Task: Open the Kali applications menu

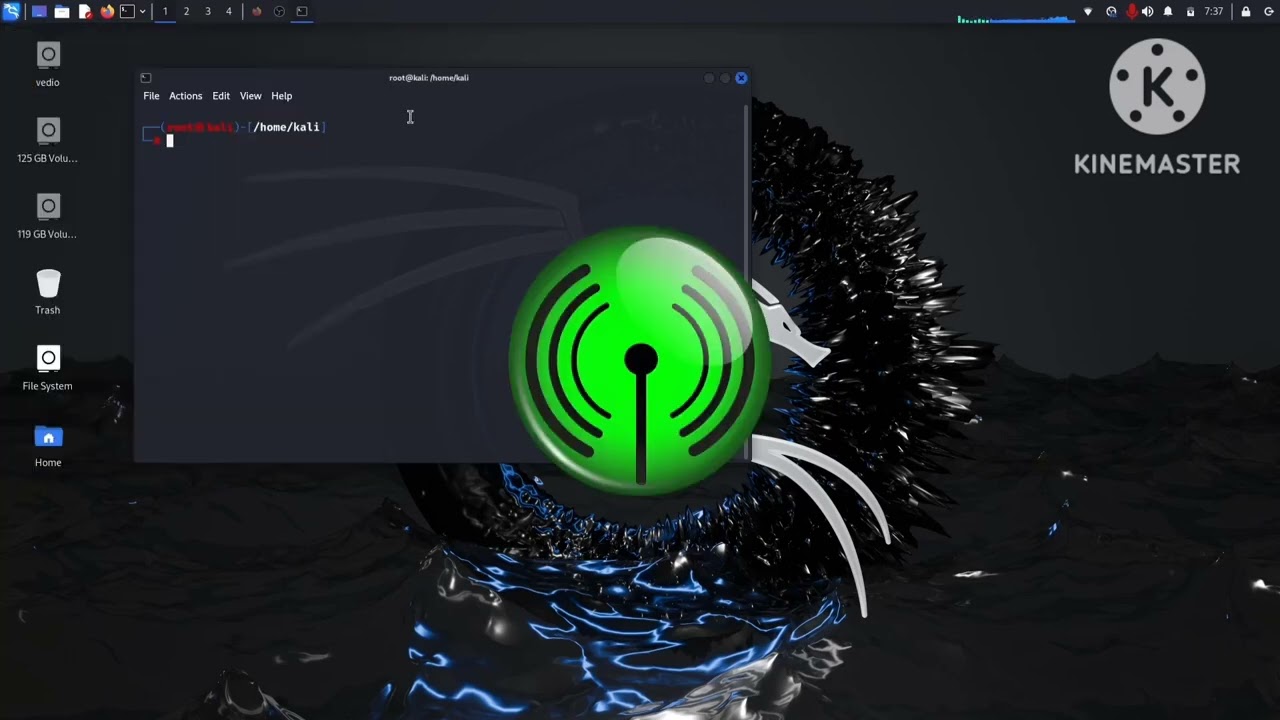Action: pos(11,12)
